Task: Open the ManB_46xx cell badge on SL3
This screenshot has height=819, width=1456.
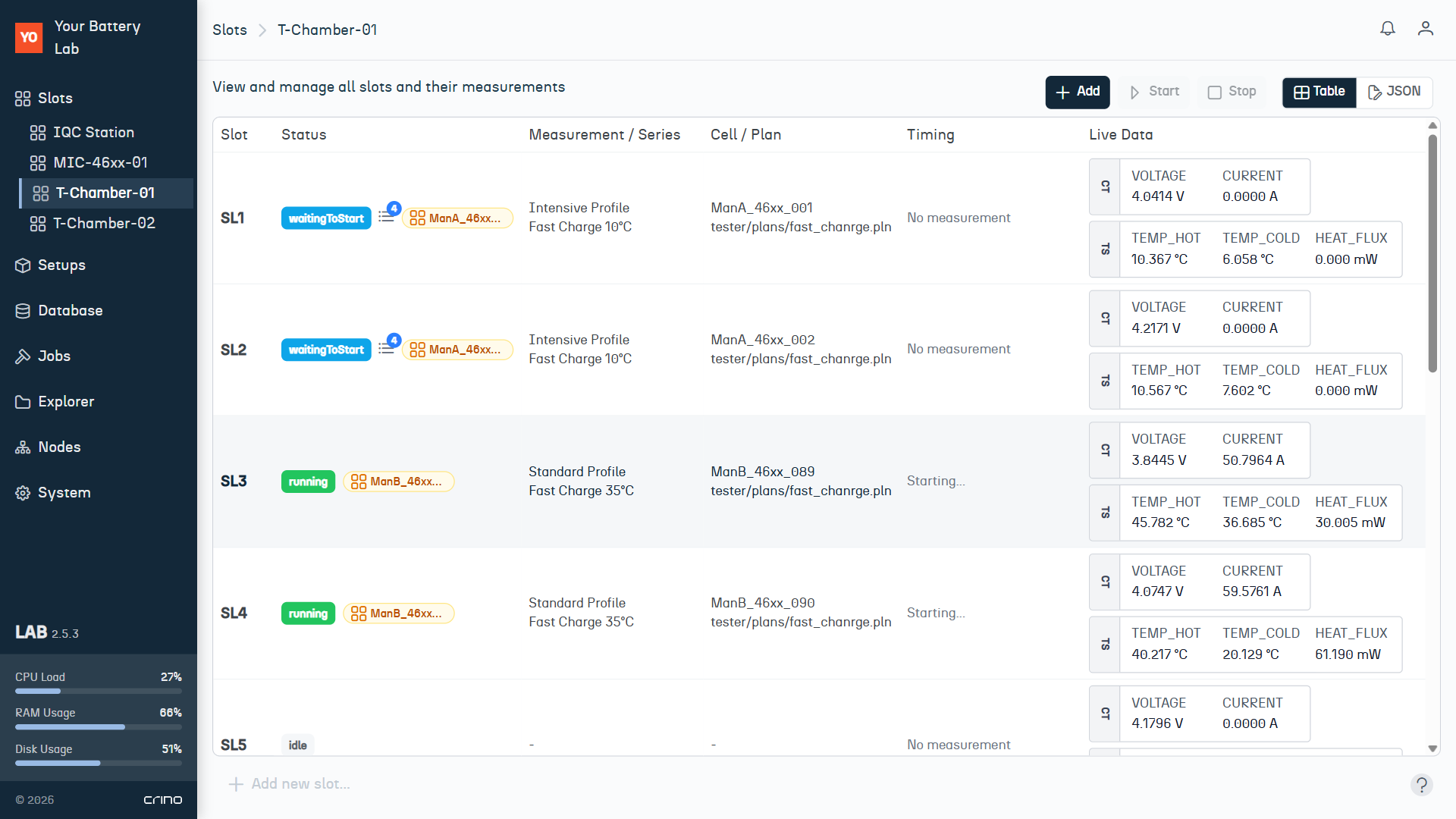Action: 398,481
